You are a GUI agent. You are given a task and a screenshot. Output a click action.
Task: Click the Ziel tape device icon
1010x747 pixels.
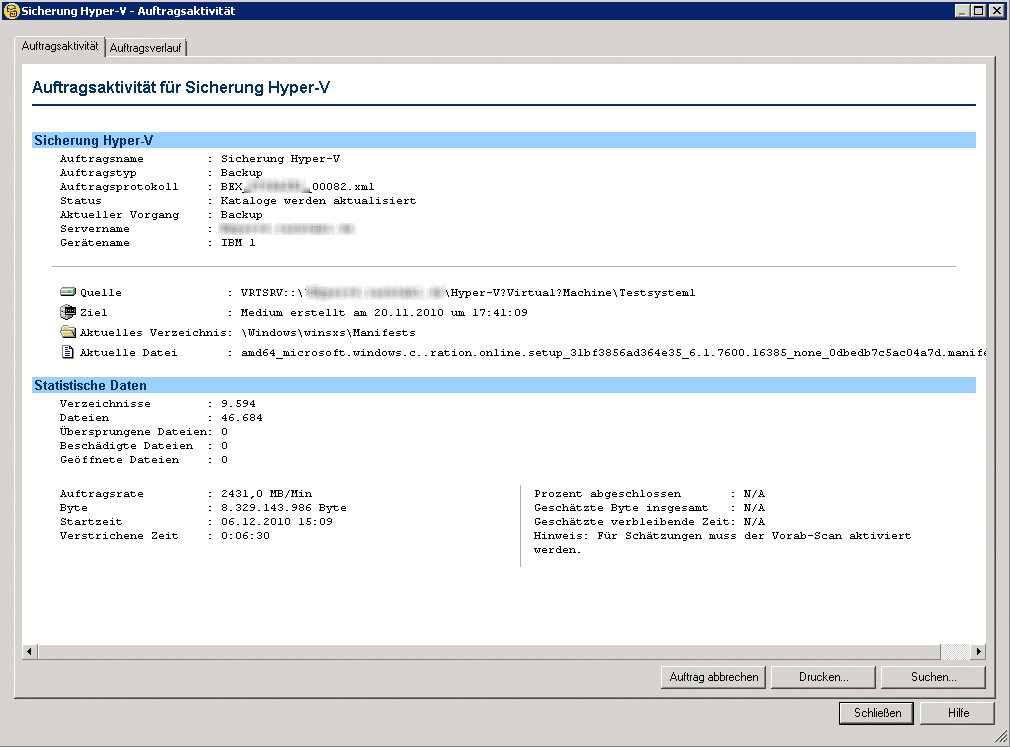point(68,312)
